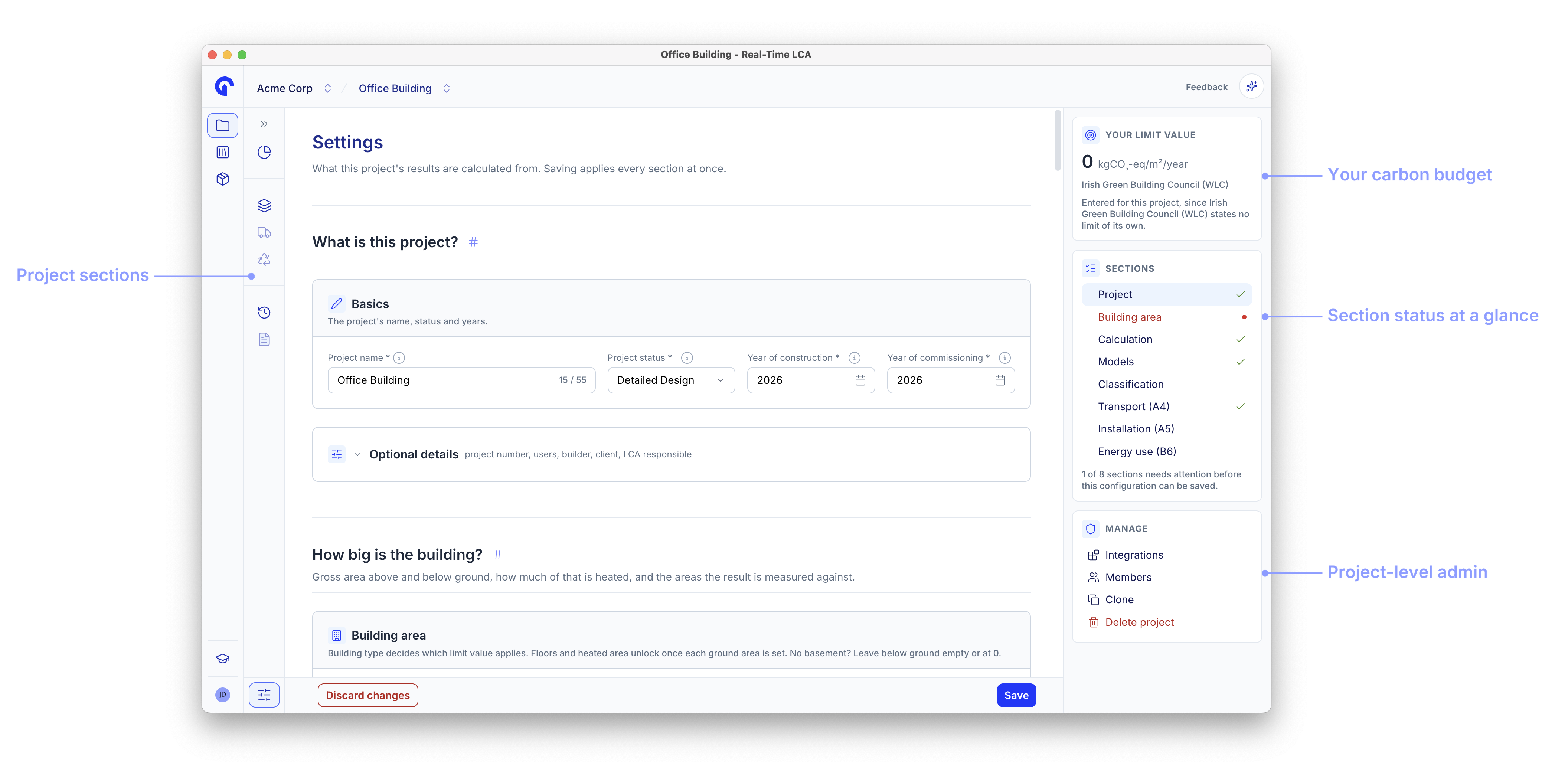Viewport: 1555px width, 784px height.
Task: Open the stacked layers icon
Action: tap(264, 206)
